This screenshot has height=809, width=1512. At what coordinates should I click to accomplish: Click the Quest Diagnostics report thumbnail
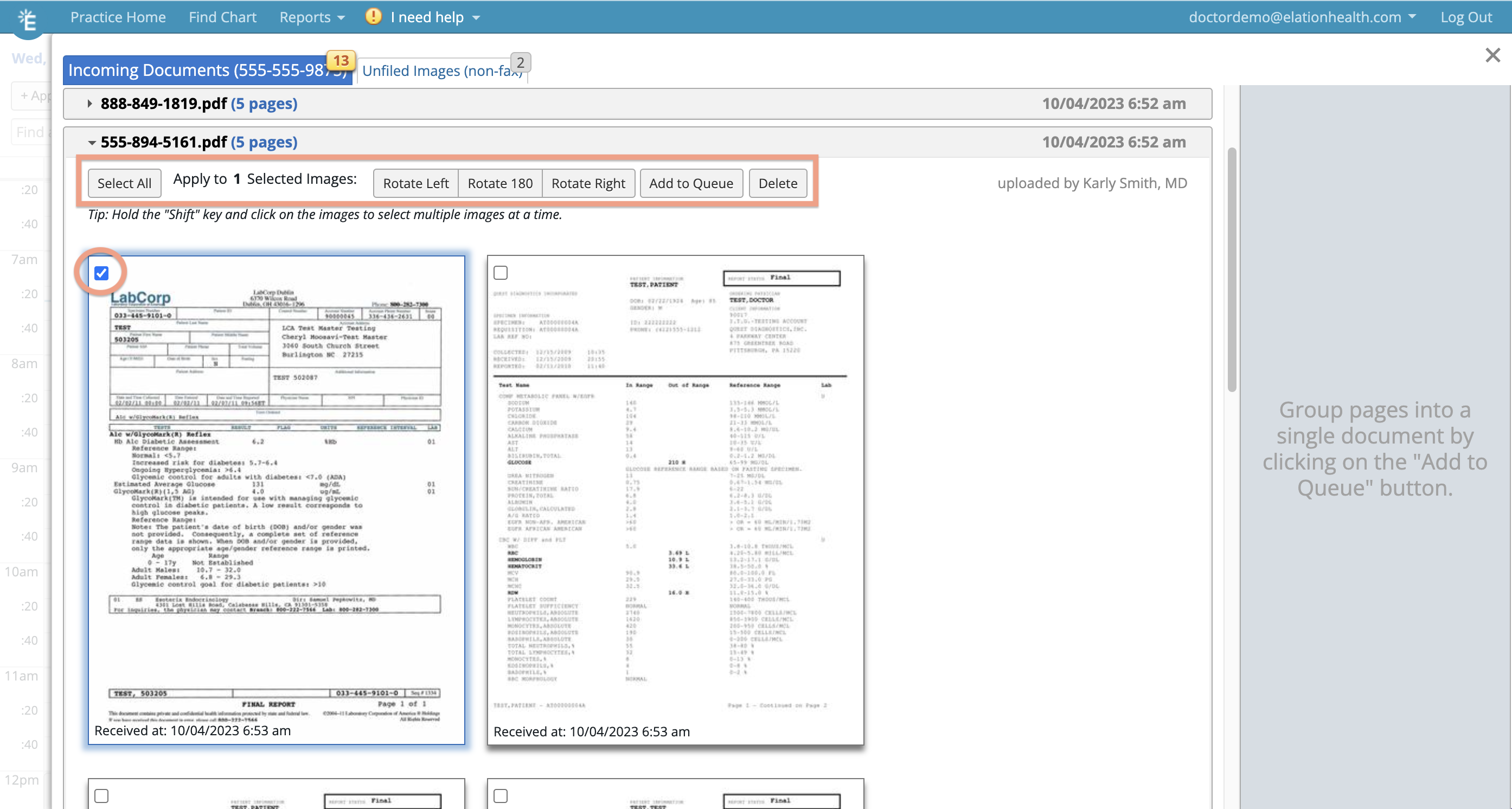(676, 500)
